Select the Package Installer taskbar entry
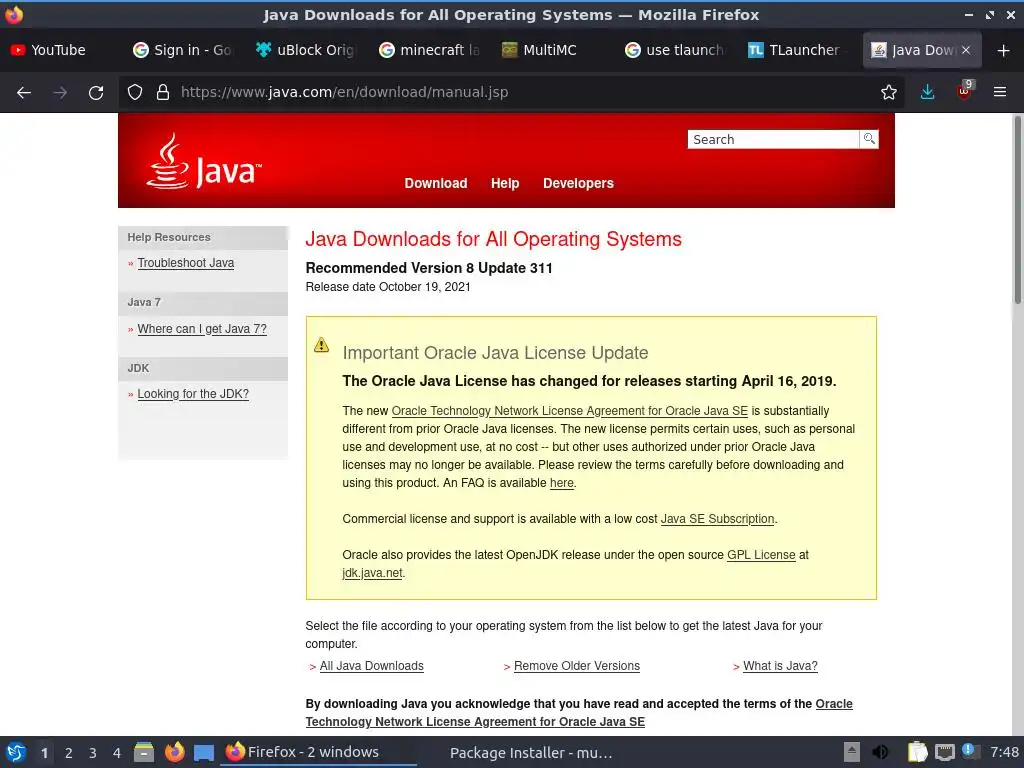Viewport: 1024px width, 768px height. tap(531, 753)
